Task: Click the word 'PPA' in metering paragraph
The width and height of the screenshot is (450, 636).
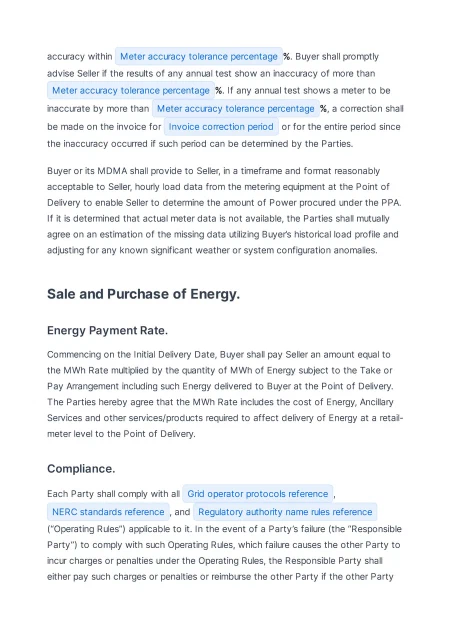Action: click(x=390, y=203)
